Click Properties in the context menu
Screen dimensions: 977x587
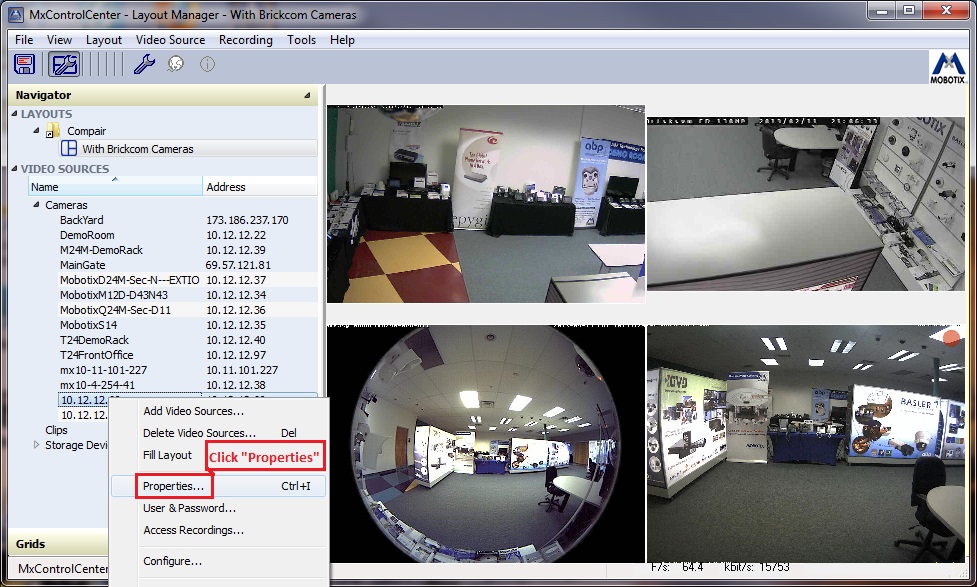coord(218,486)
